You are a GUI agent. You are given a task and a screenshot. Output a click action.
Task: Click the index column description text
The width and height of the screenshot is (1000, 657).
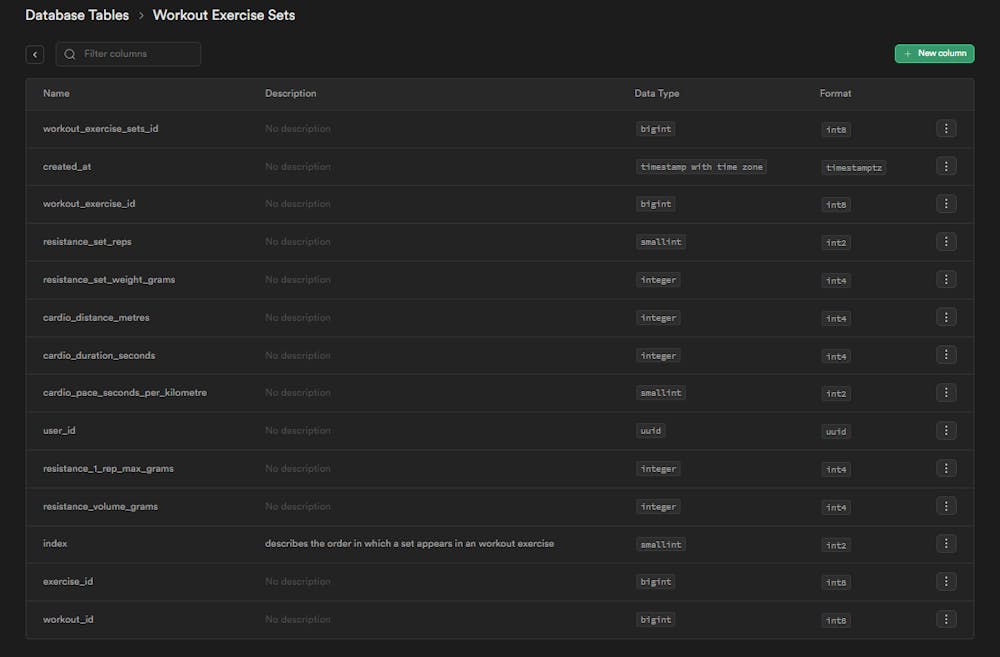click(x=409, y=544)
